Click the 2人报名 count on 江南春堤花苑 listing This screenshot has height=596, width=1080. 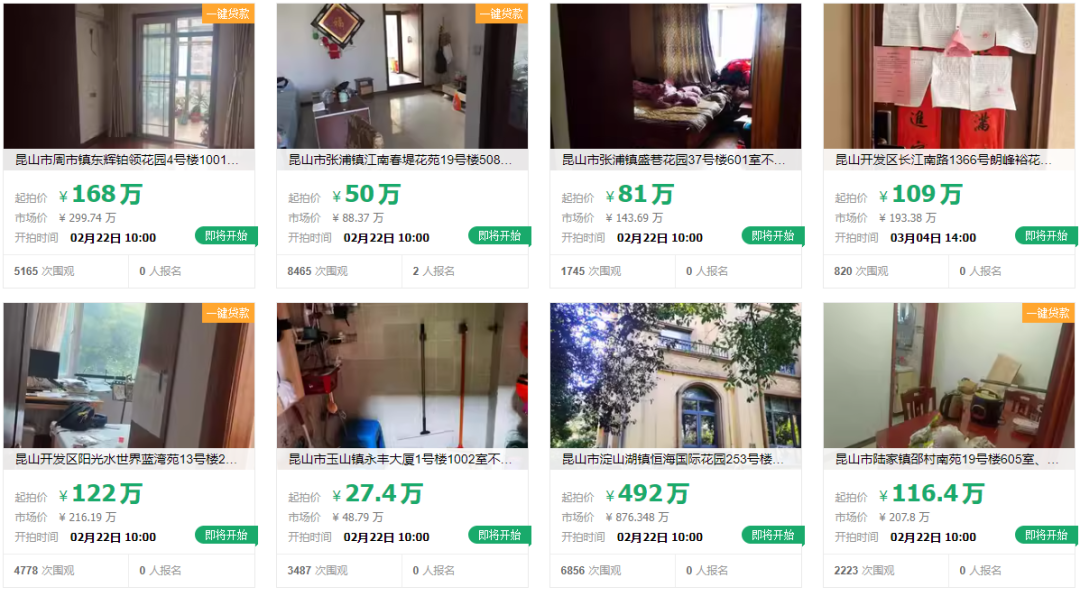pos(433,271)
